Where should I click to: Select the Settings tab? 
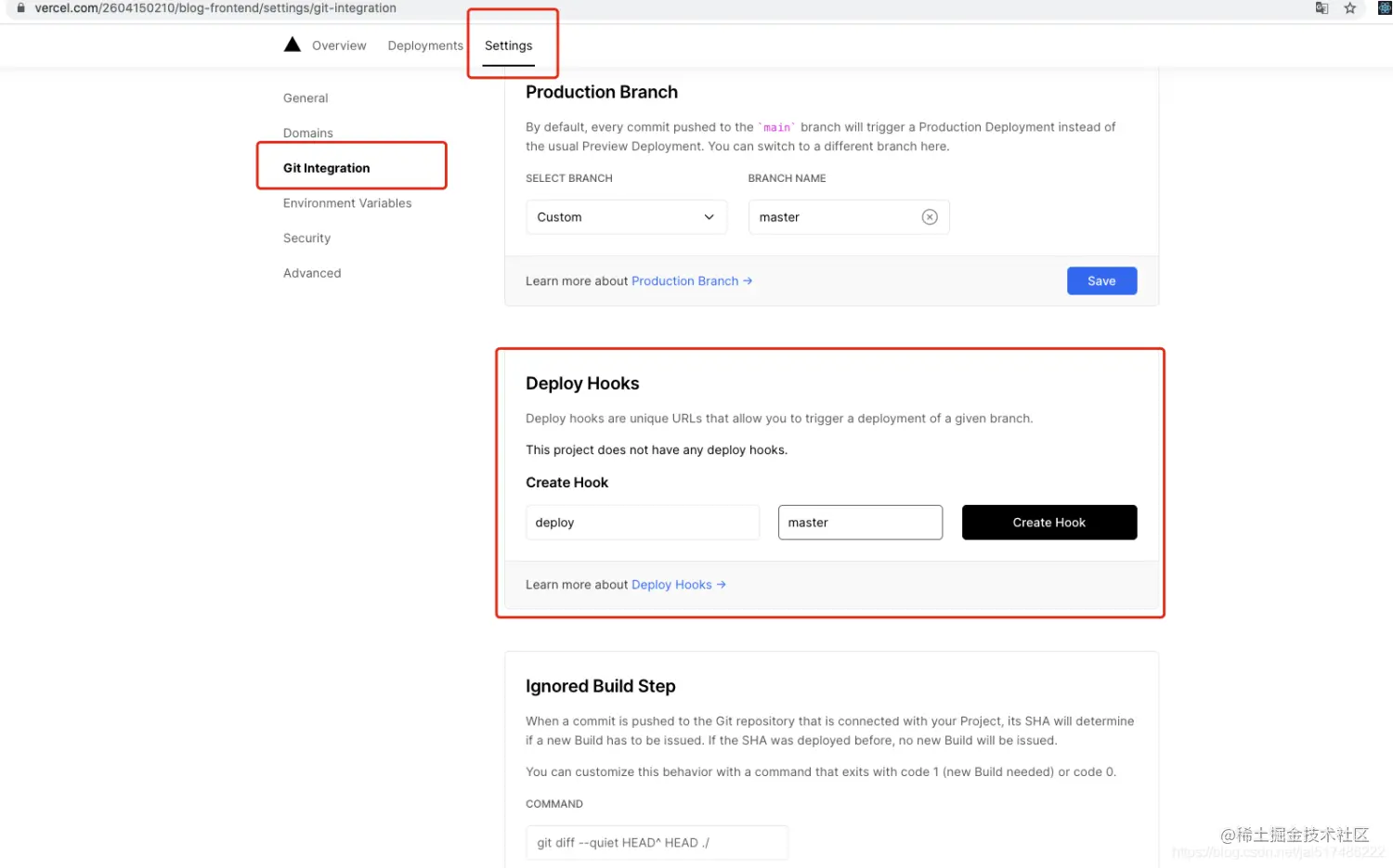(x=508, y=45)
